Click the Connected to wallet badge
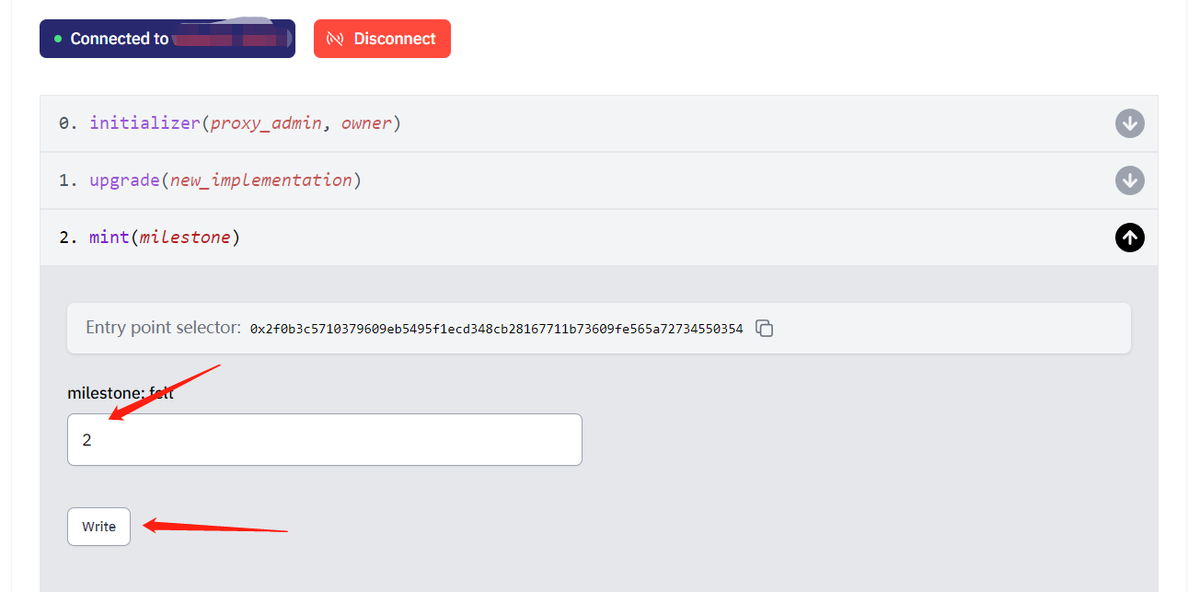The height and width of the screenshot is (592, 1200). (x=167, y=39)
